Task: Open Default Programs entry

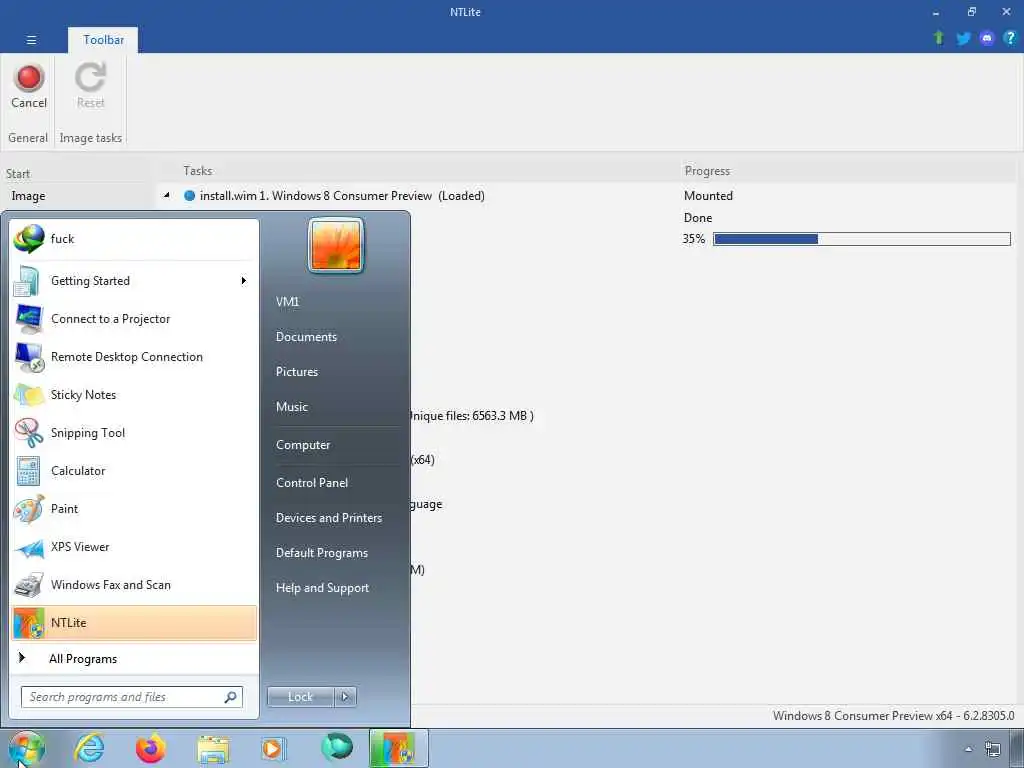Action: coord(321,553)
